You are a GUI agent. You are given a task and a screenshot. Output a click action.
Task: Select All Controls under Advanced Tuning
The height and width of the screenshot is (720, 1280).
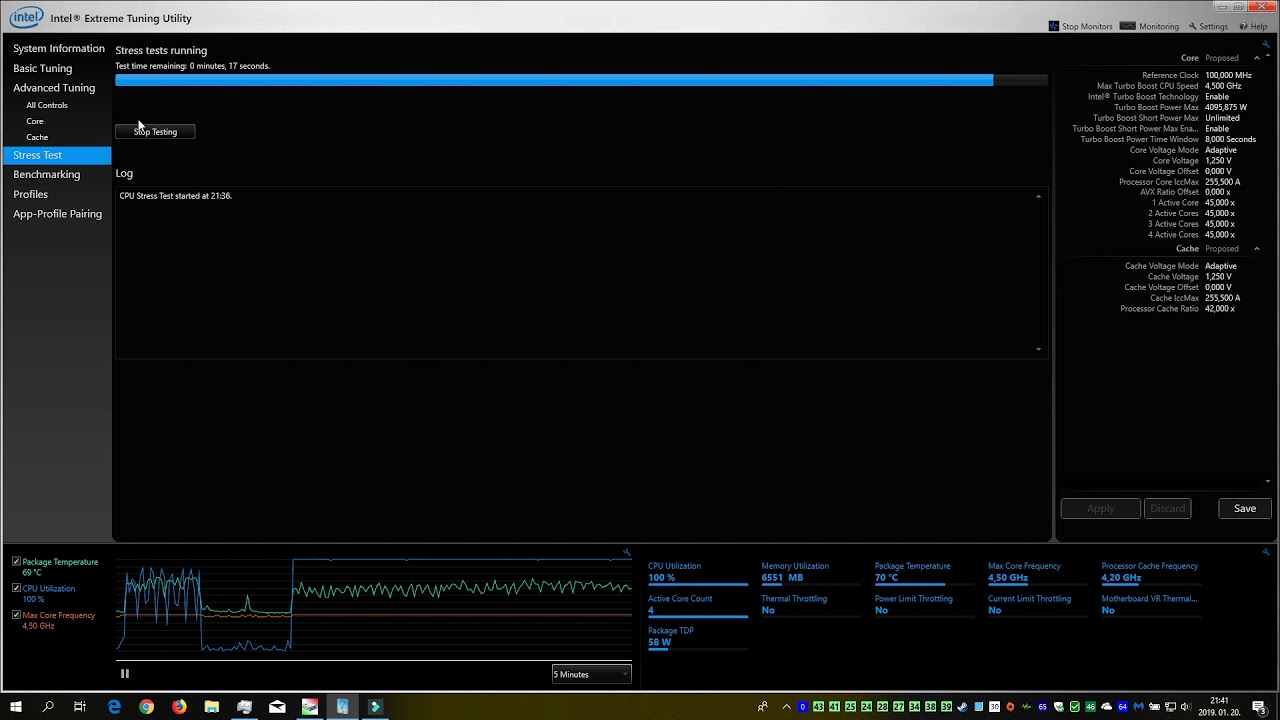click(x=47, y=105)
